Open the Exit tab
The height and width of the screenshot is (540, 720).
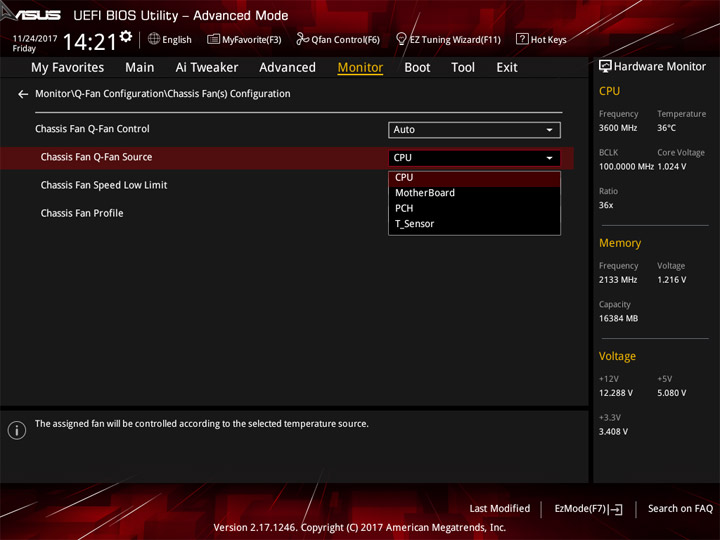coord(507,68)
